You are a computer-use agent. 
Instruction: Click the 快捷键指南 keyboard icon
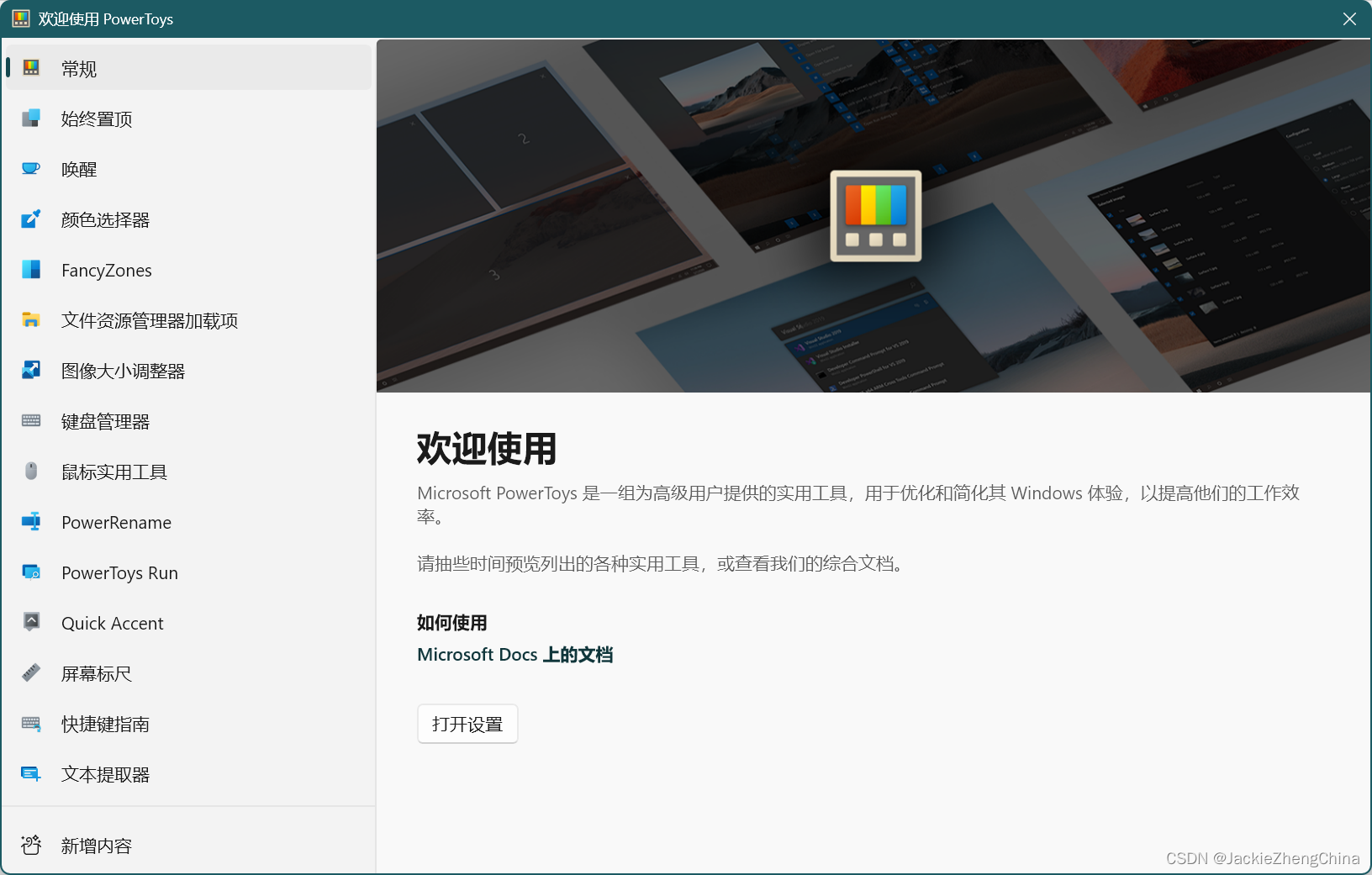pyautogui.click(x=31, y=724)
